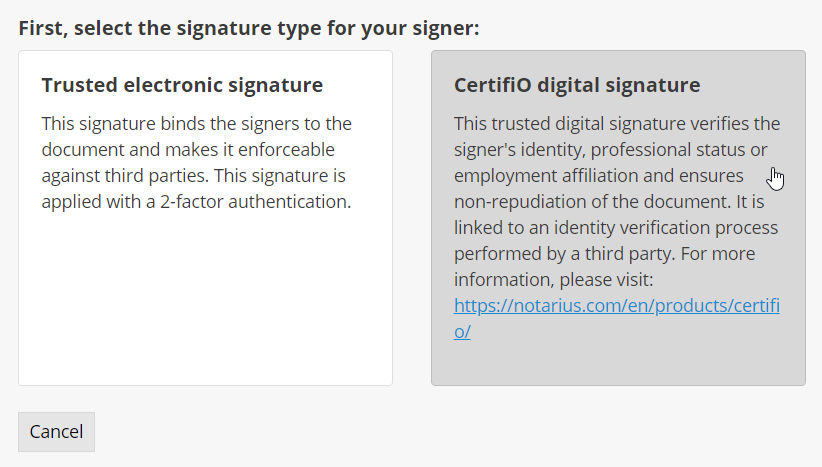Click "This signature binds the signers" line

coord(197,124)
